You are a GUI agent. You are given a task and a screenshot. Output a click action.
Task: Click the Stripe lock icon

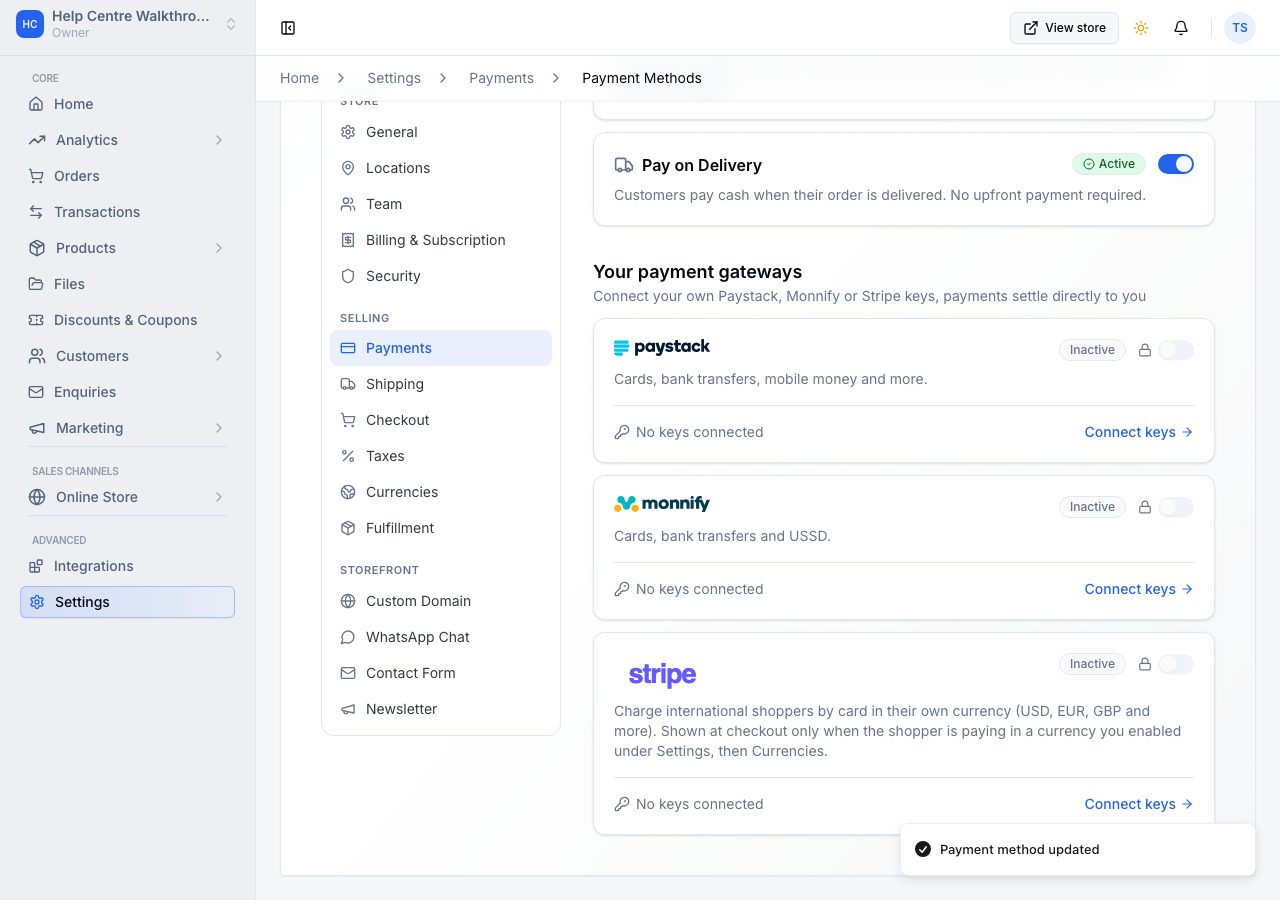(1145, 664)
